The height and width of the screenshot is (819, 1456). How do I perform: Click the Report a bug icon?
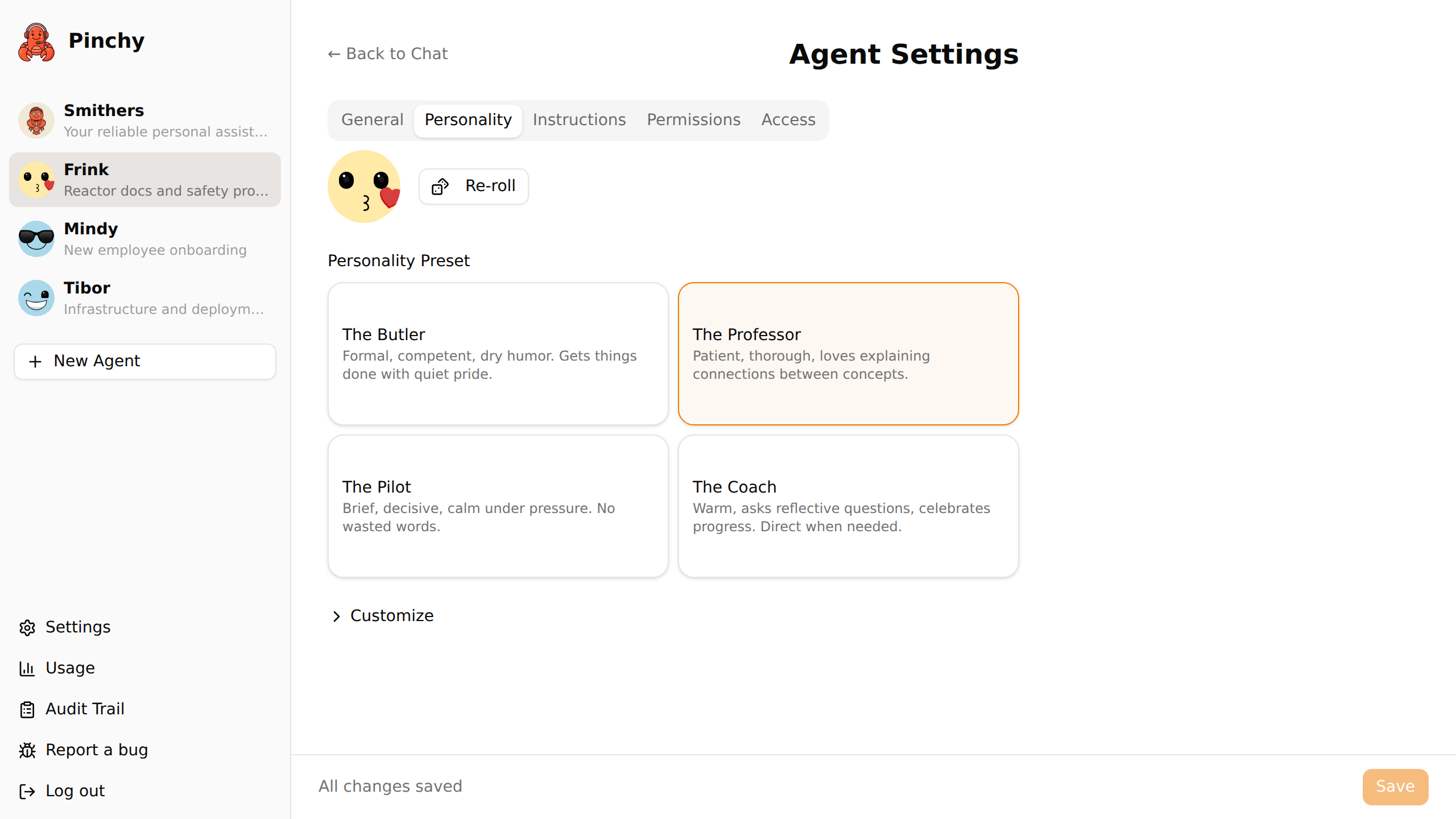28,750
